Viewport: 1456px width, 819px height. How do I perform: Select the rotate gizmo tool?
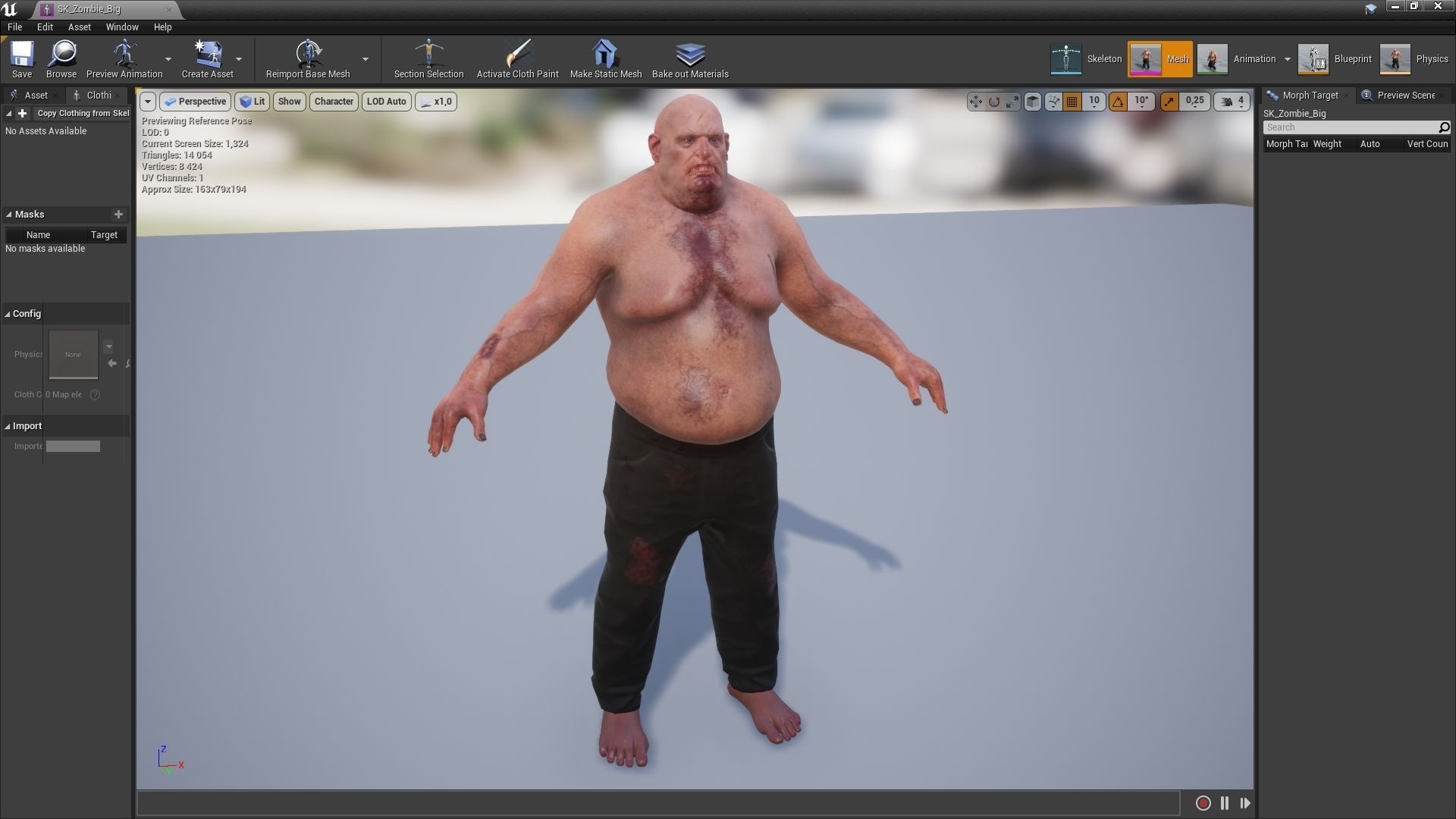click(x=994, y=102)
